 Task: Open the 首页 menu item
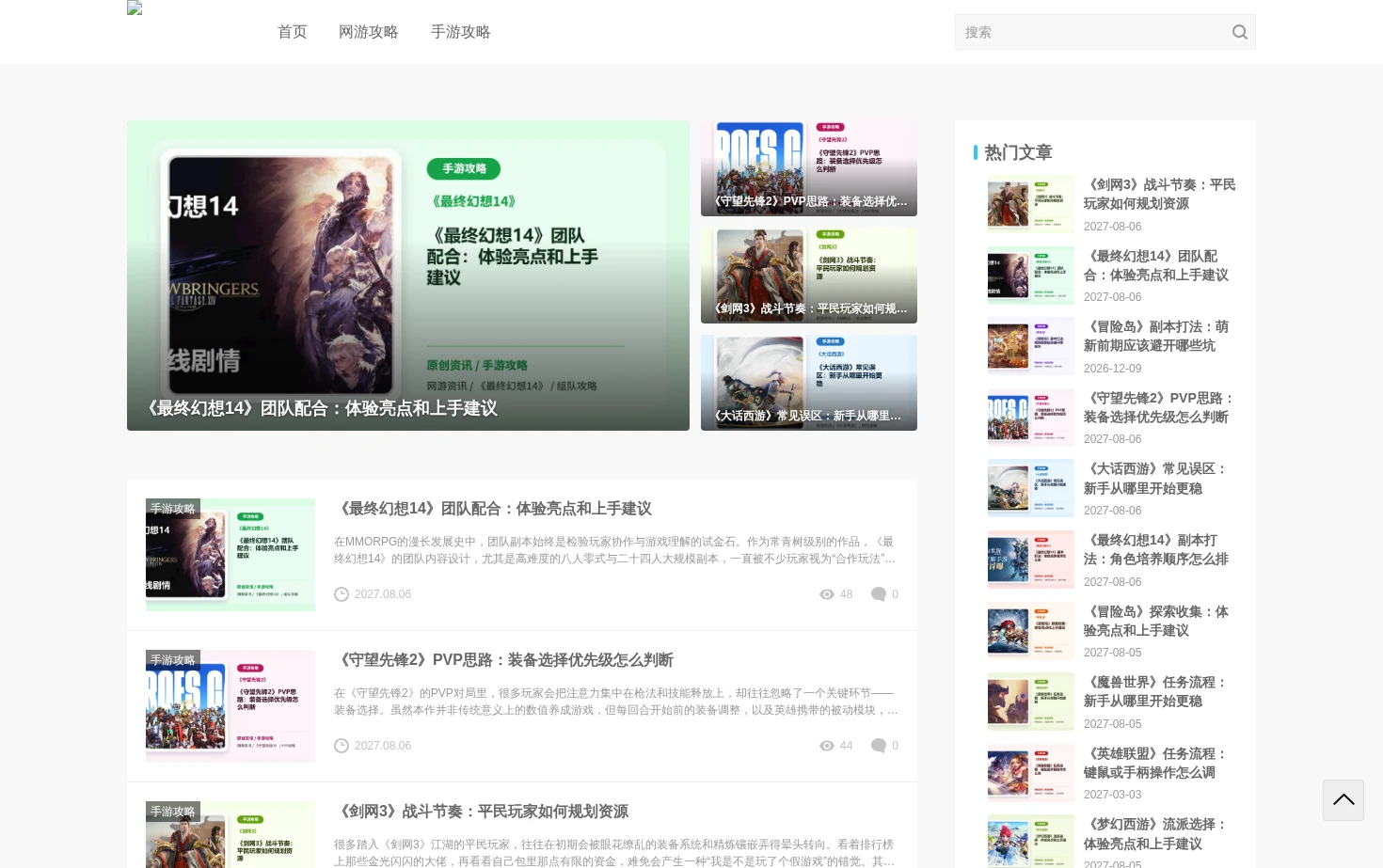pyautogui.click(x=293, y=32)
